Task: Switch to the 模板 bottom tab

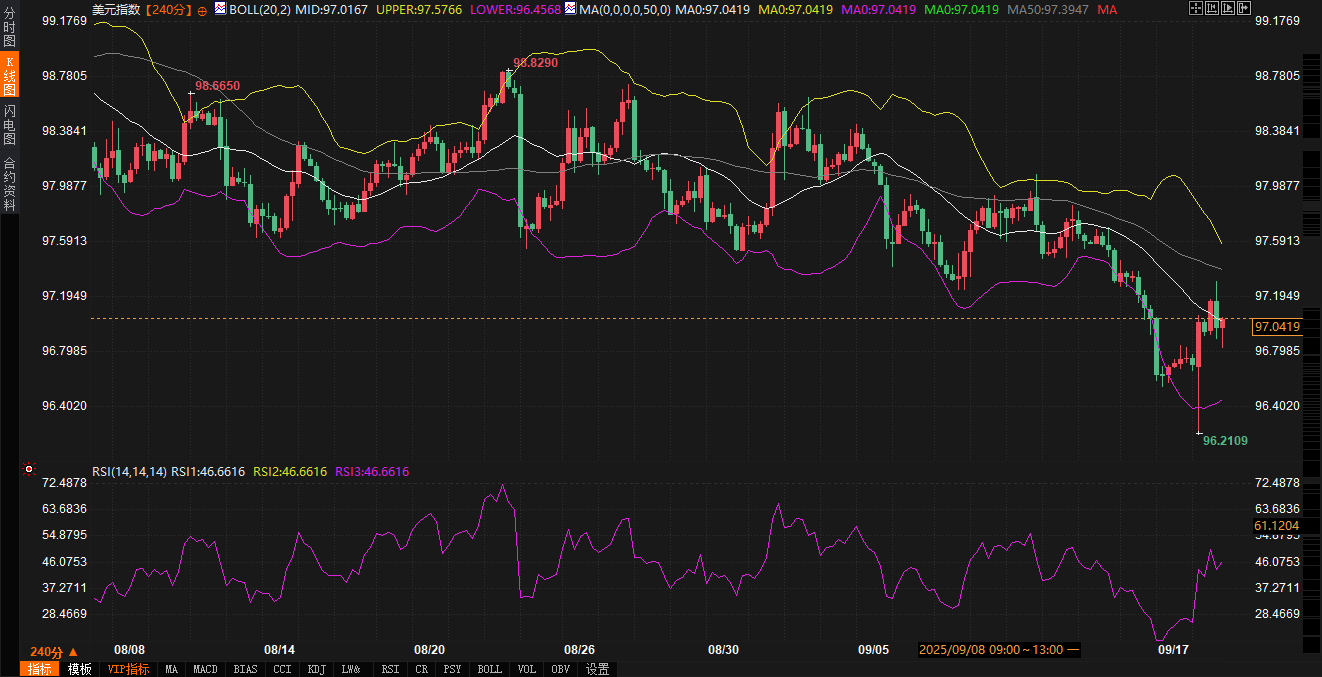Action: click(x=79, y=669)
